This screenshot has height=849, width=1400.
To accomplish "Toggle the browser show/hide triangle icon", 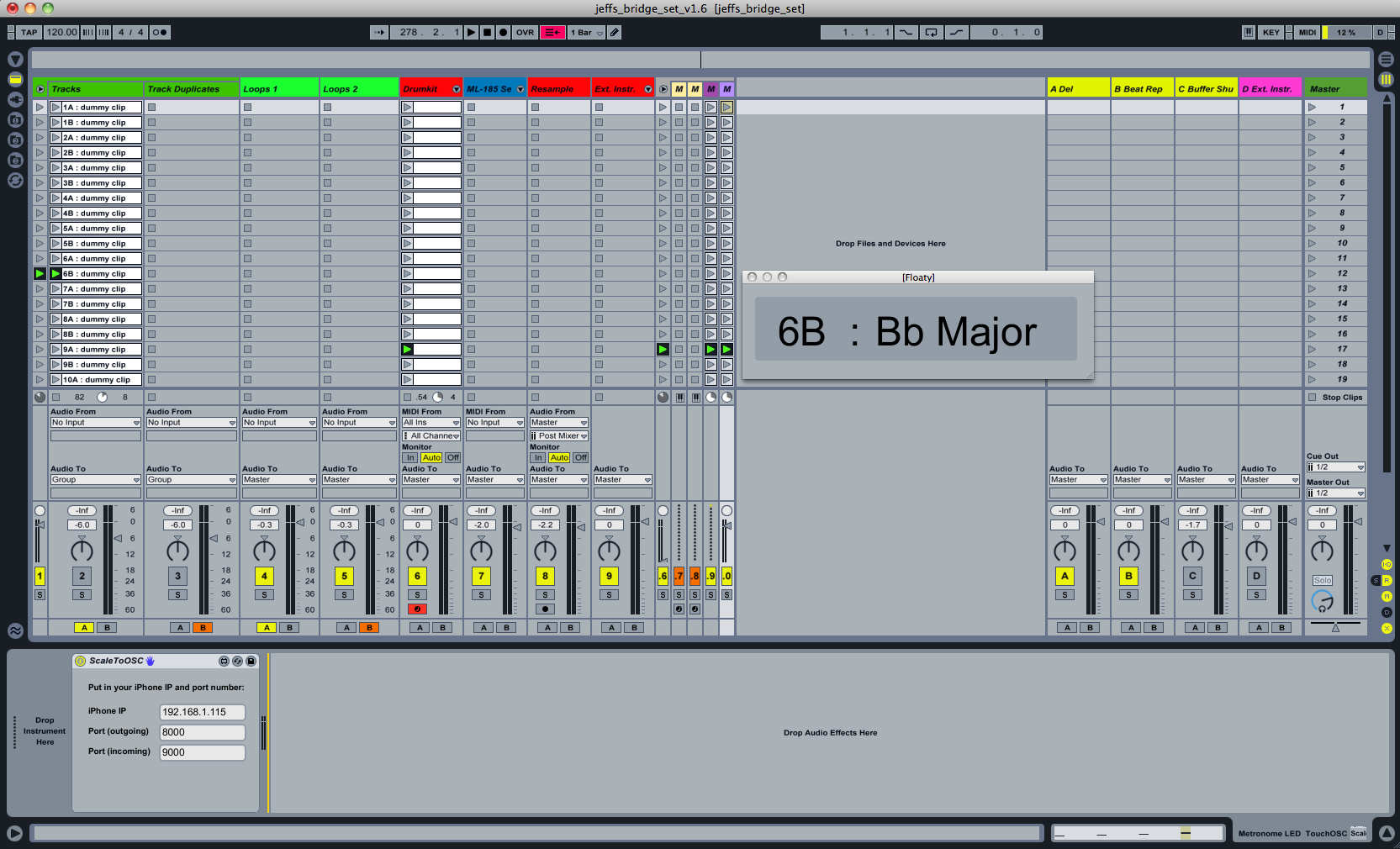I will tap(15, 60).
